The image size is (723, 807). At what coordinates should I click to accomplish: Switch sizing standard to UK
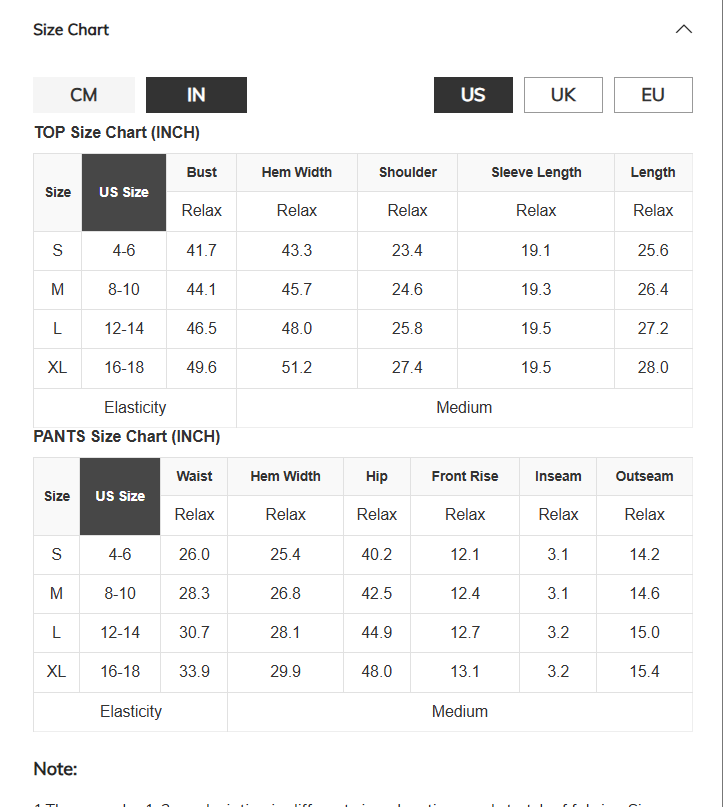(x=563, y=95)
